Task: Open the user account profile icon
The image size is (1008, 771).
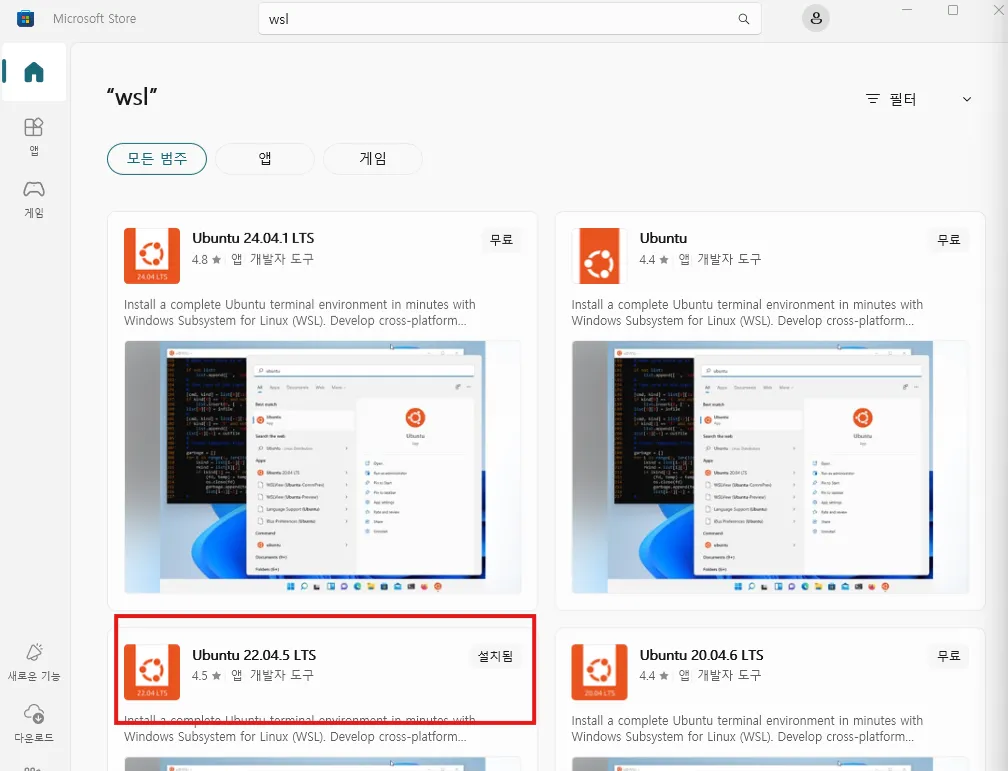Action: pyautogui.click(x=816, y=18)
